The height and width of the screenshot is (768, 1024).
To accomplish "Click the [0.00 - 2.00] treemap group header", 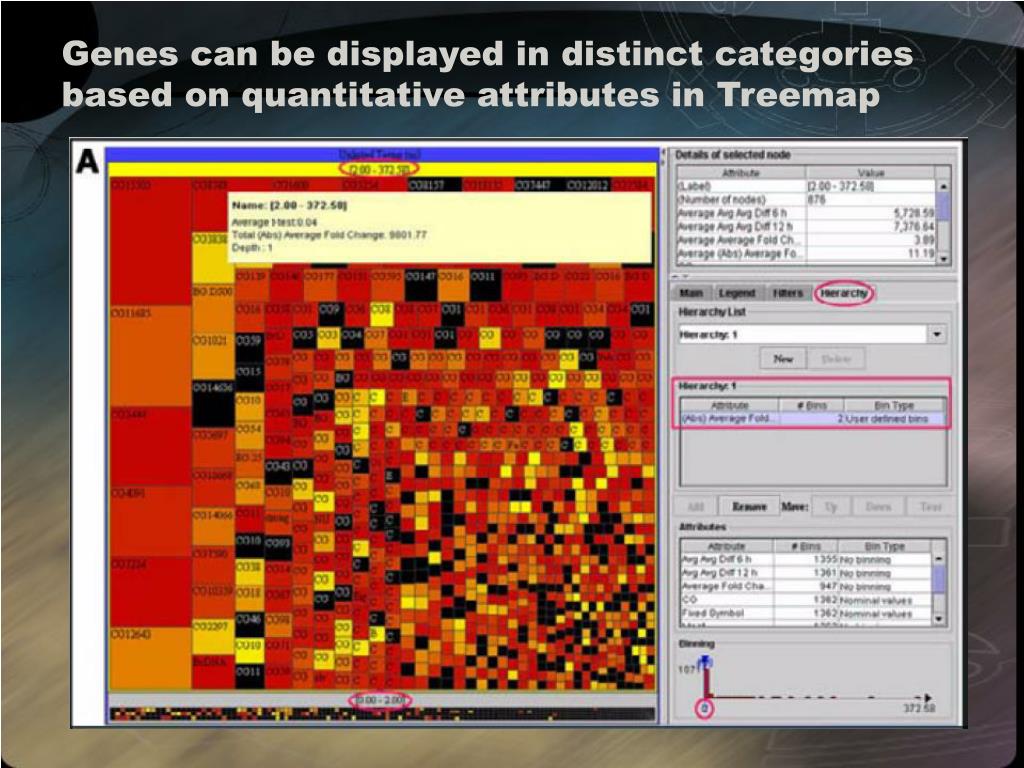I will click(380, 700).
